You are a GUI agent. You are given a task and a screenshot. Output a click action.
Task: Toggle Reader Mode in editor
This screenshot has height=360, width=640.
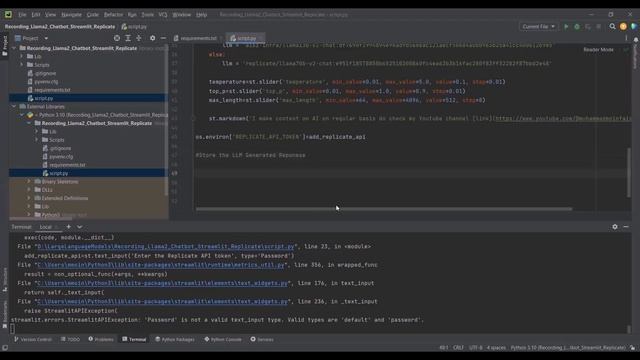pos(598,49)
